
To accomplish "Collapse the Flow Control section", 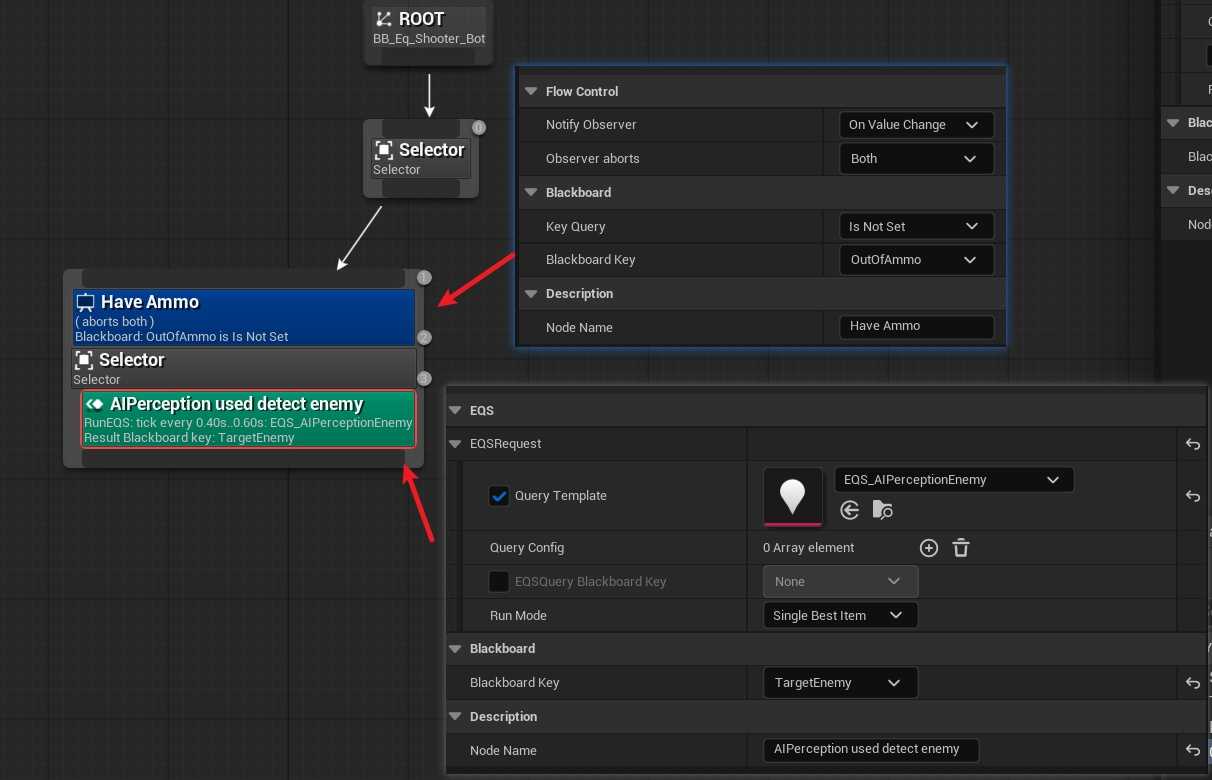I will (531, 91).
